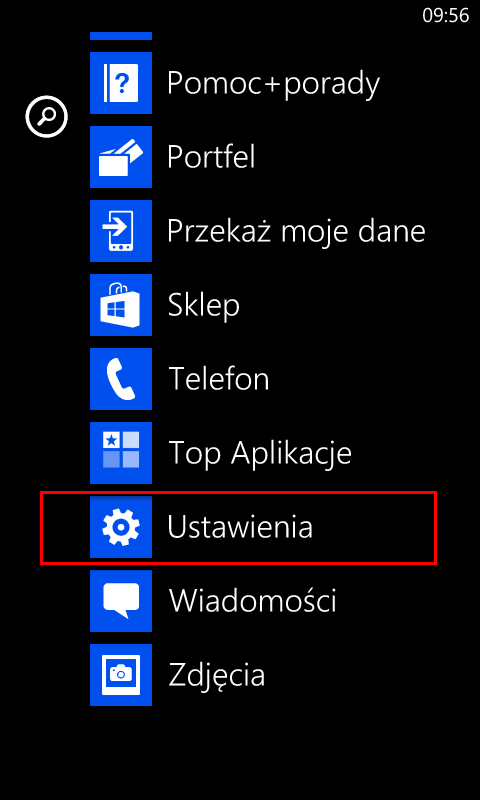Select the Pomoc+porady text label

point(273,84)
